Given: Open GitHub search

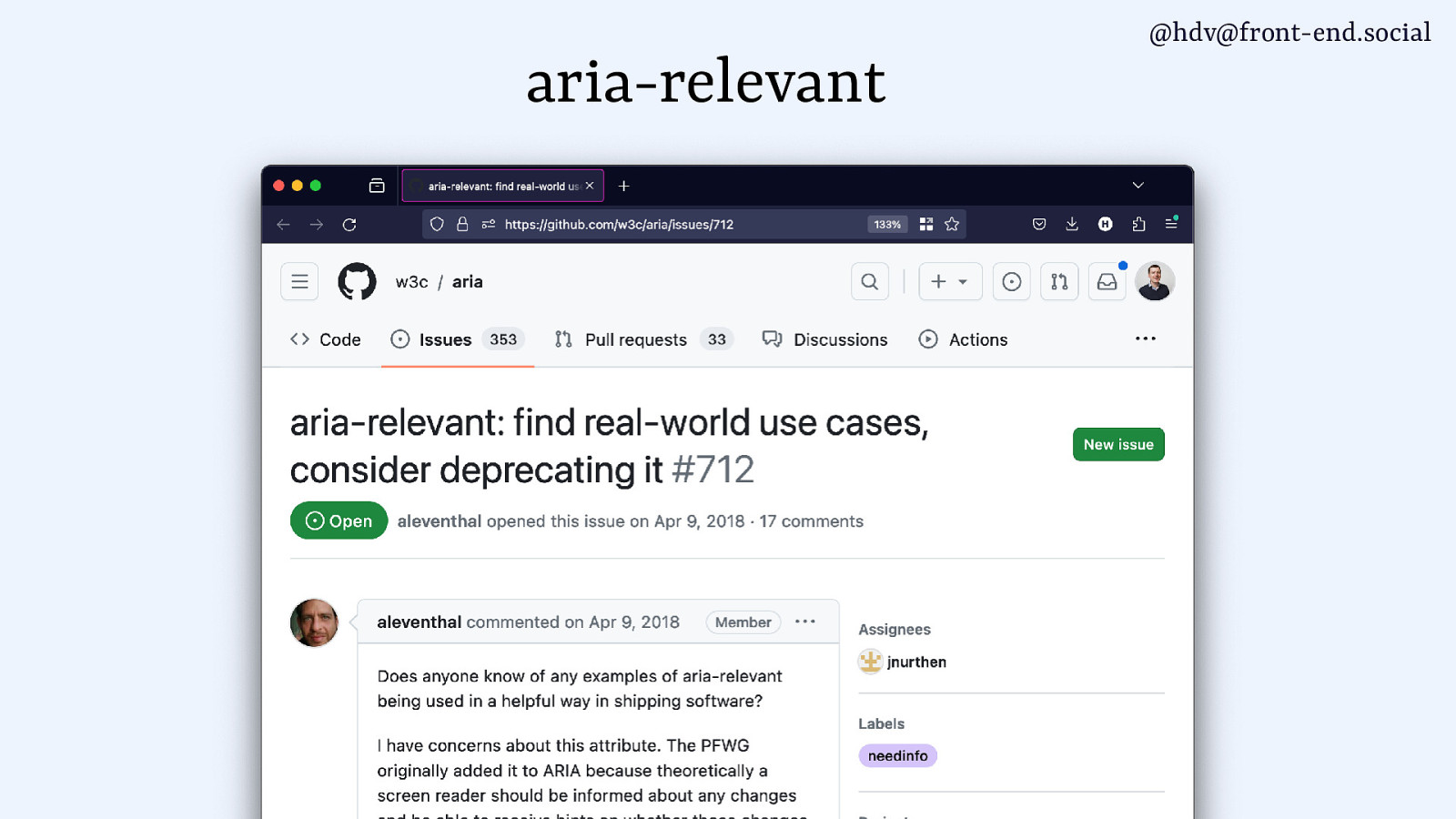Looking at the screenshot, I should point(870,282).
